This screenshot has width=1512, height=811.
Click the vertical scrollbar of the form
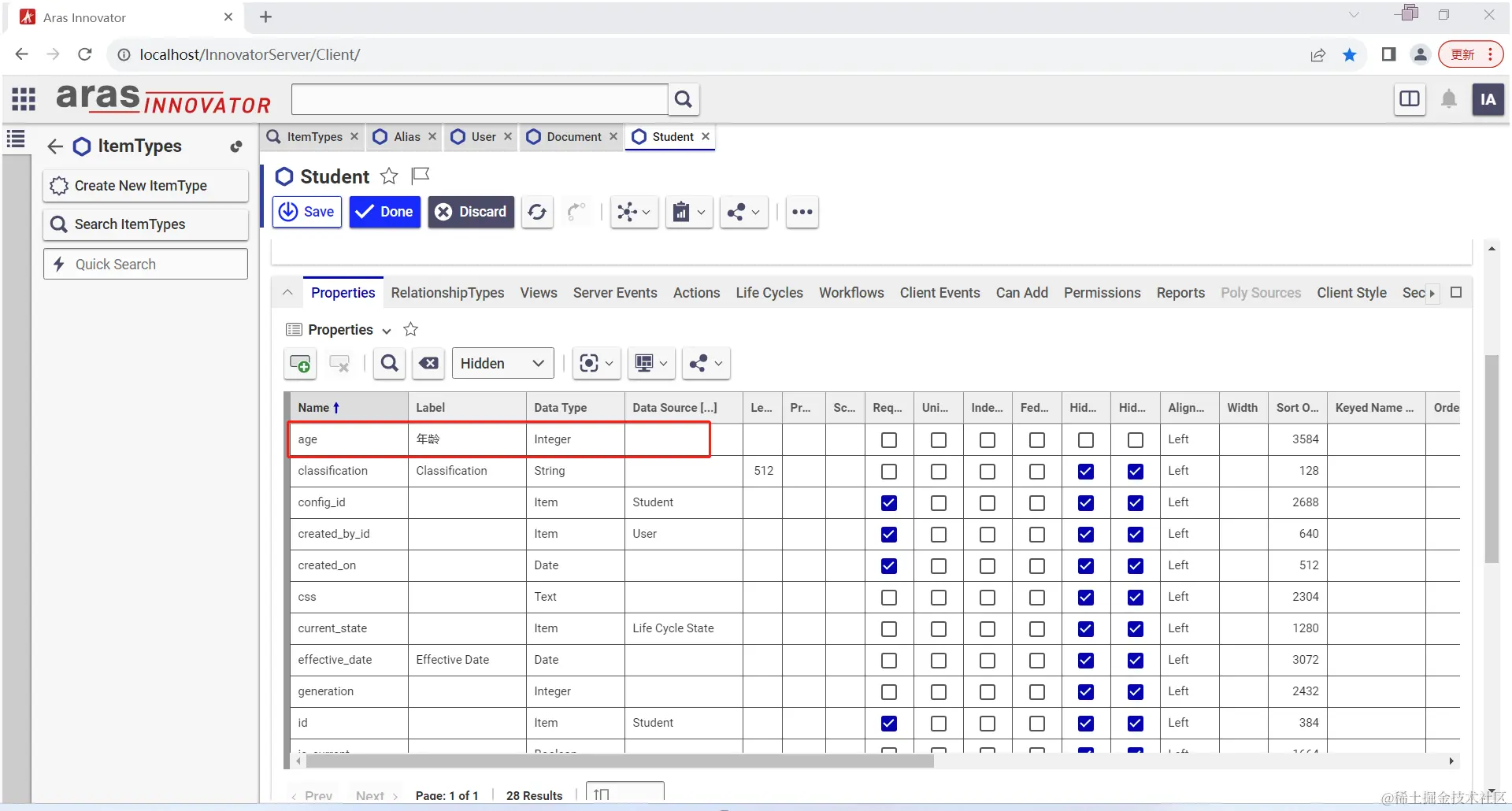click(1492, 459)
